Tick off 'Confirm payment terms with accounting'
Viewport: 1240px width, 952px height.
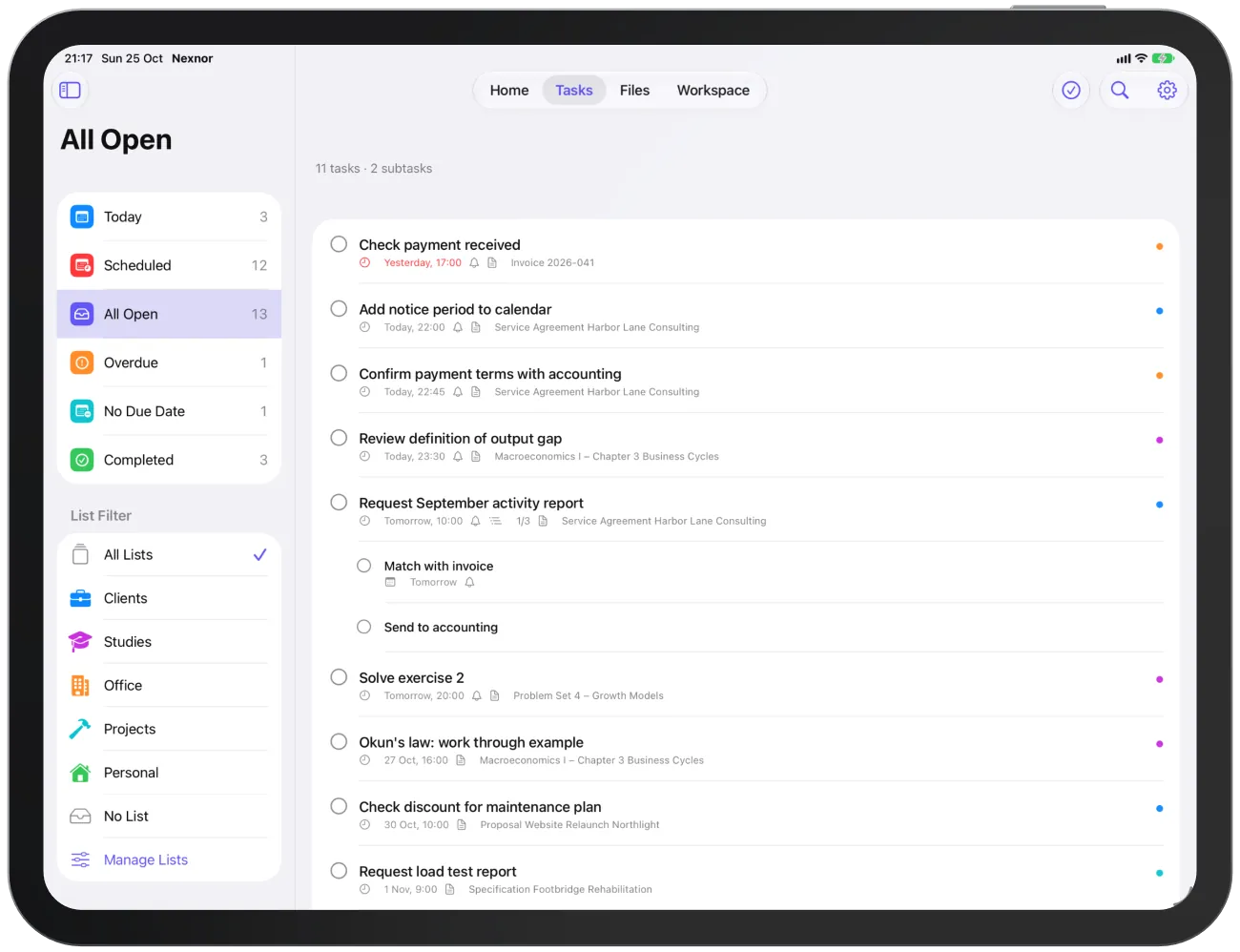[339, 373]
